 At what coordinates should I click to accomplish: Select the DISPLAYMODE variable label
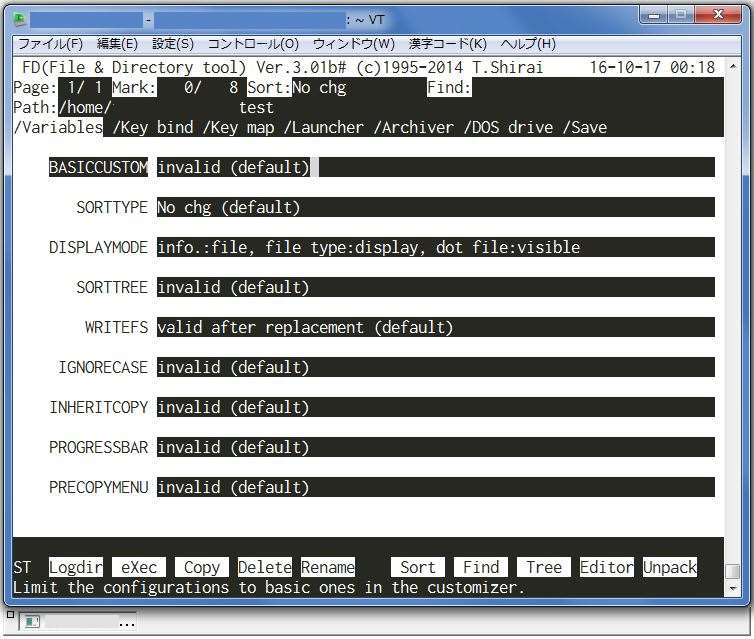click(x=98, y=247)
